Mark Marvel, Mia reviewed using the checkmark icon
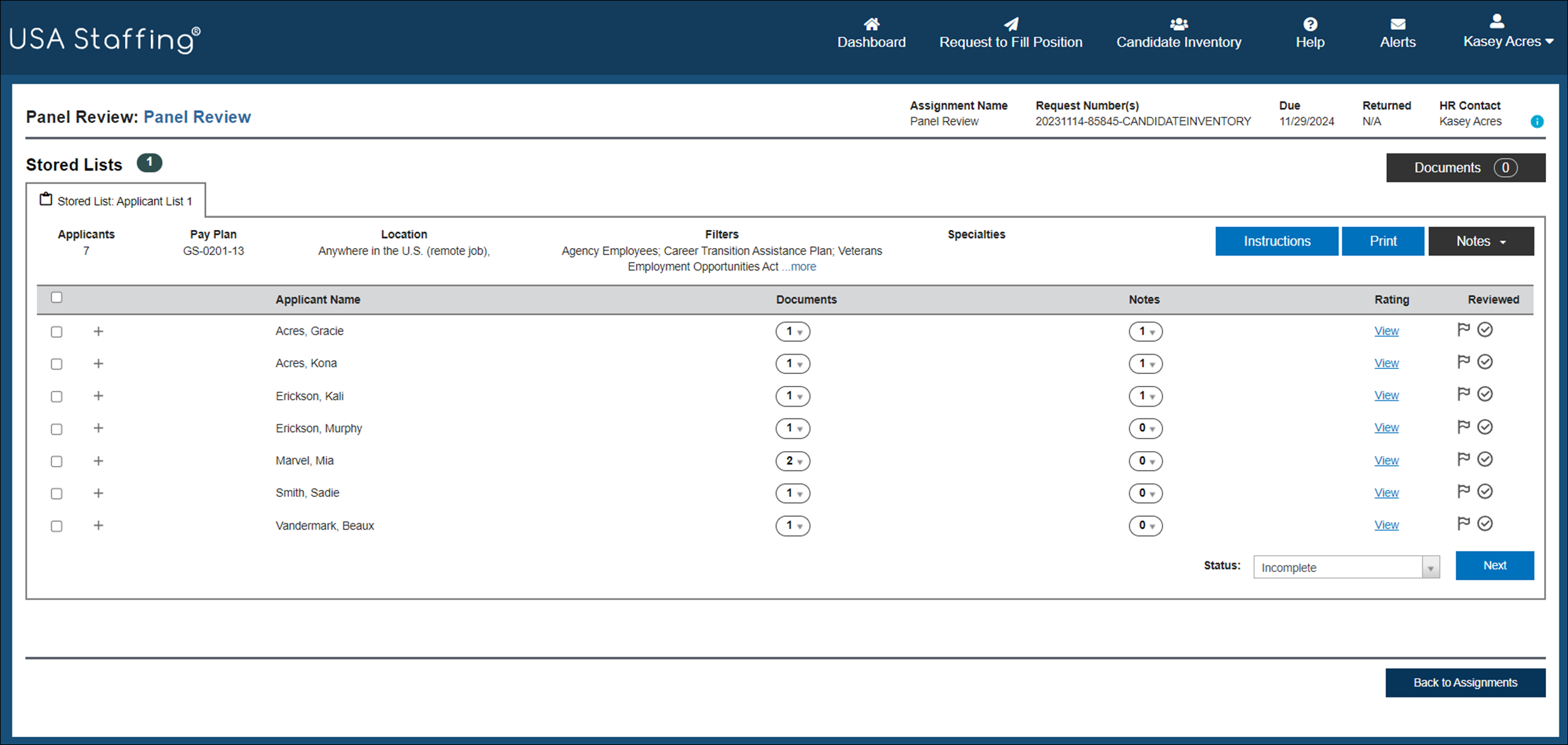 click(x=1485, y=459)
